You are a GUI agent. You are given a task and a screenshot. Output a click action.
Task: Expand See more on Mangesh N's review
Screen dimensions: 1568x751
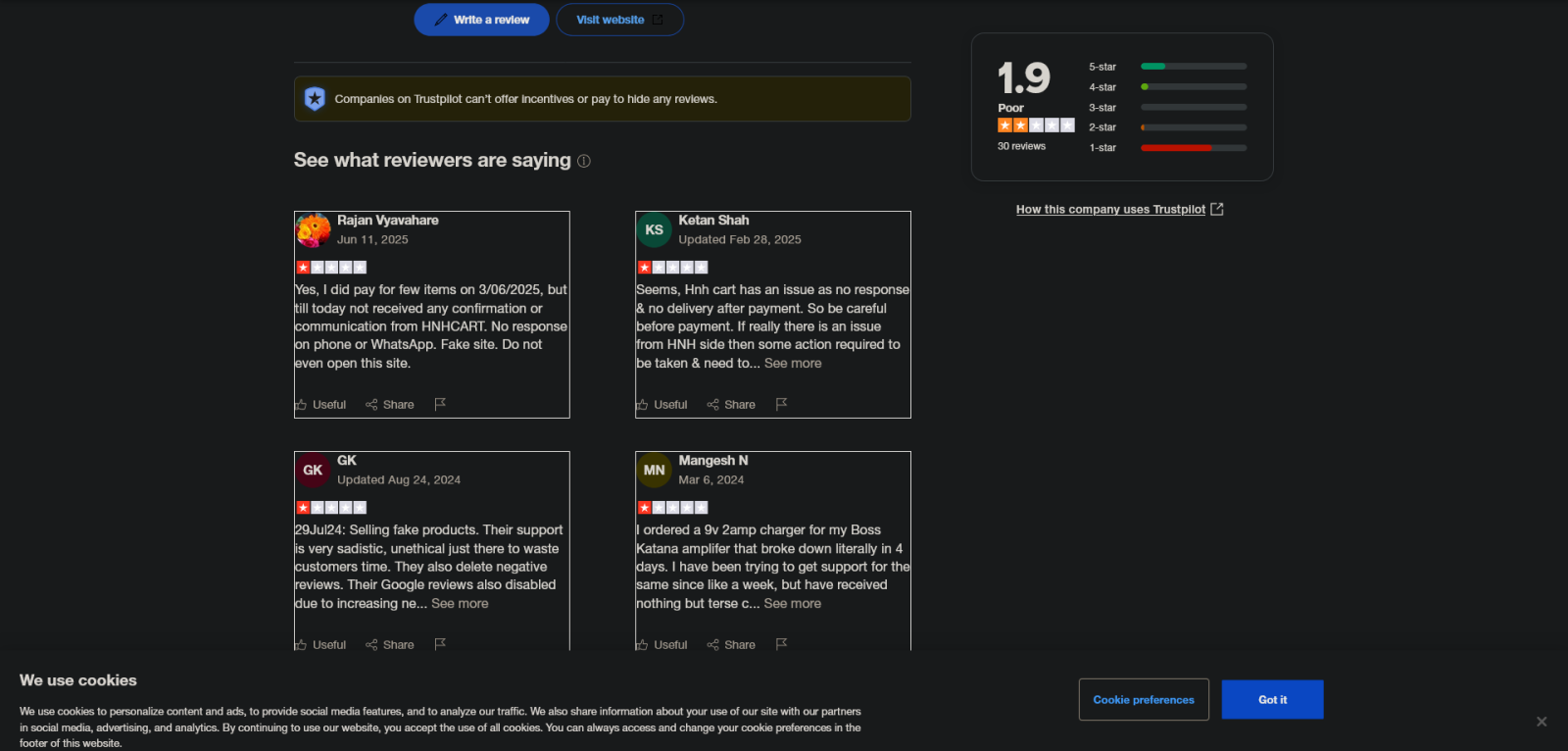point(793,604)
